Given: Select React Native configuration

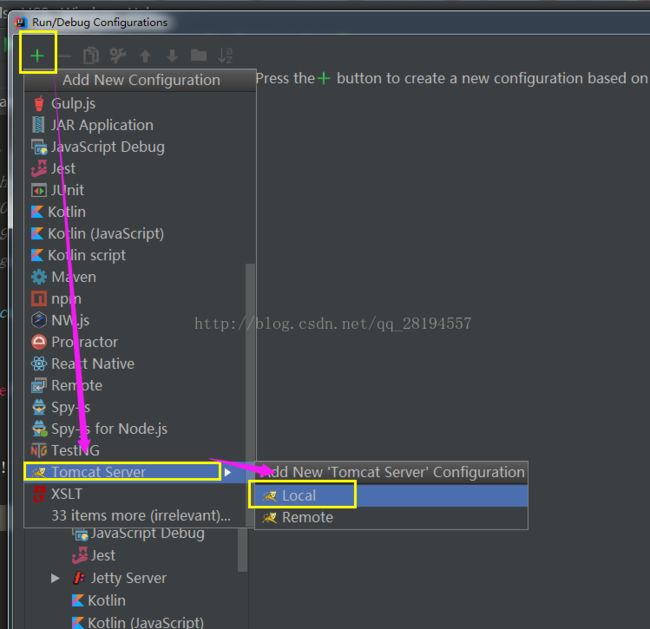Looking at the screenshot, I should point(136,364).
